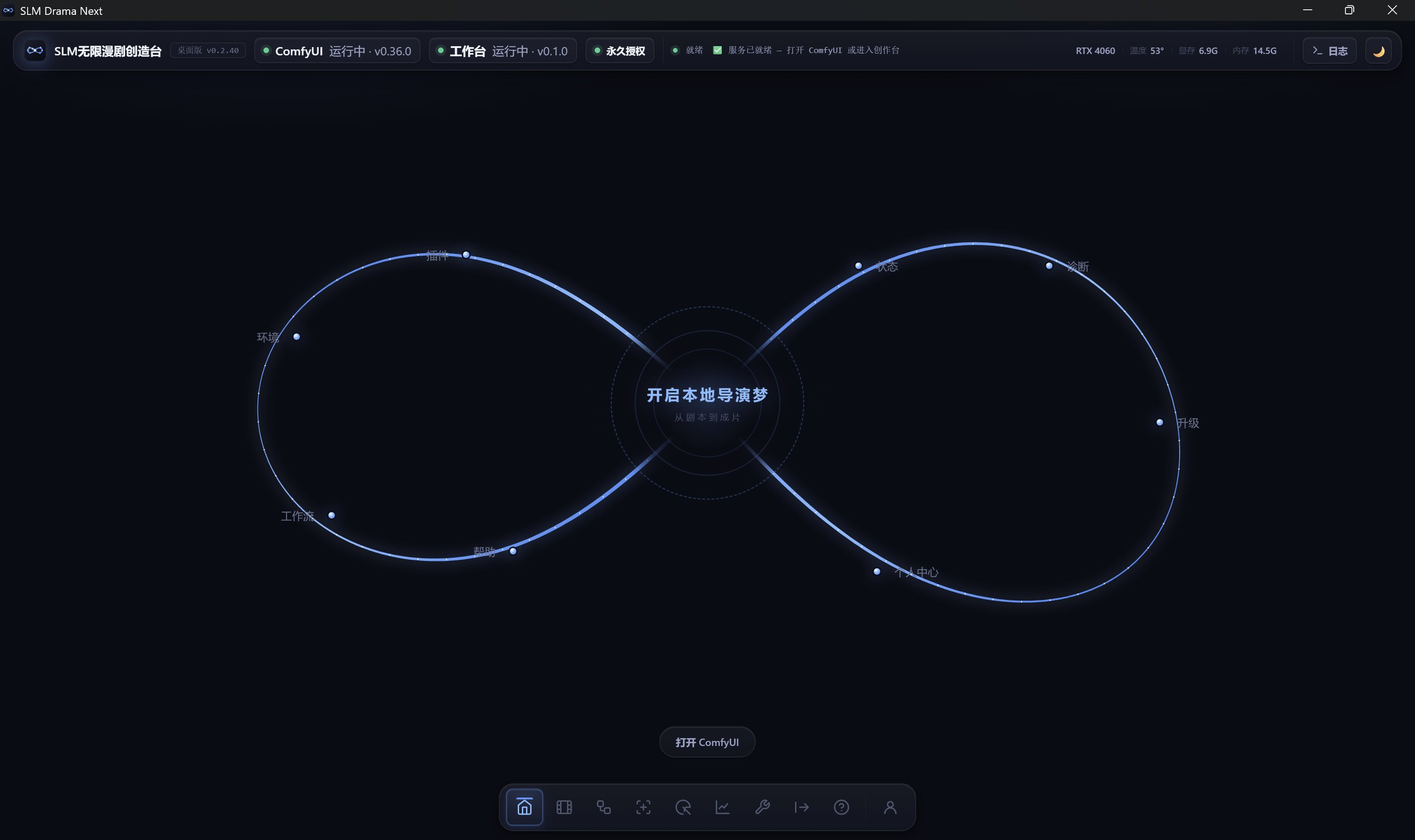Image resolution: width=1415 pixels, height=840 pixels.
Task: Open the line chart status icon
Action: click(x=723, y=806)
